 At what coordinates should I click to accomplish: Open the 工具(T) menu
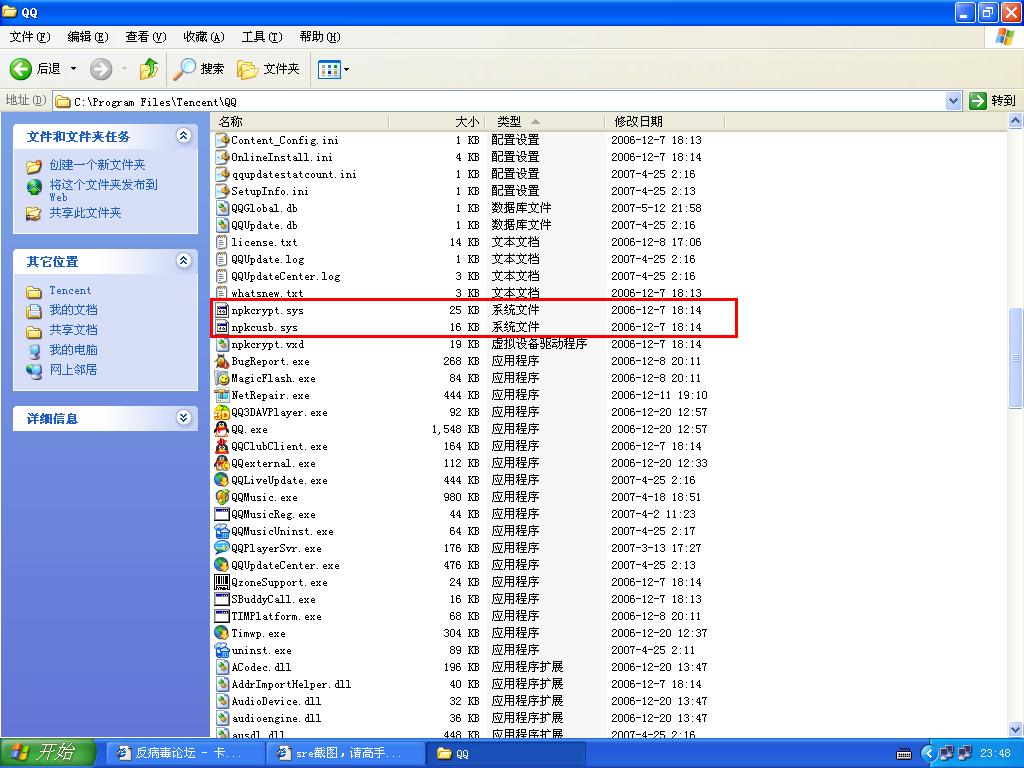point(262,37)
